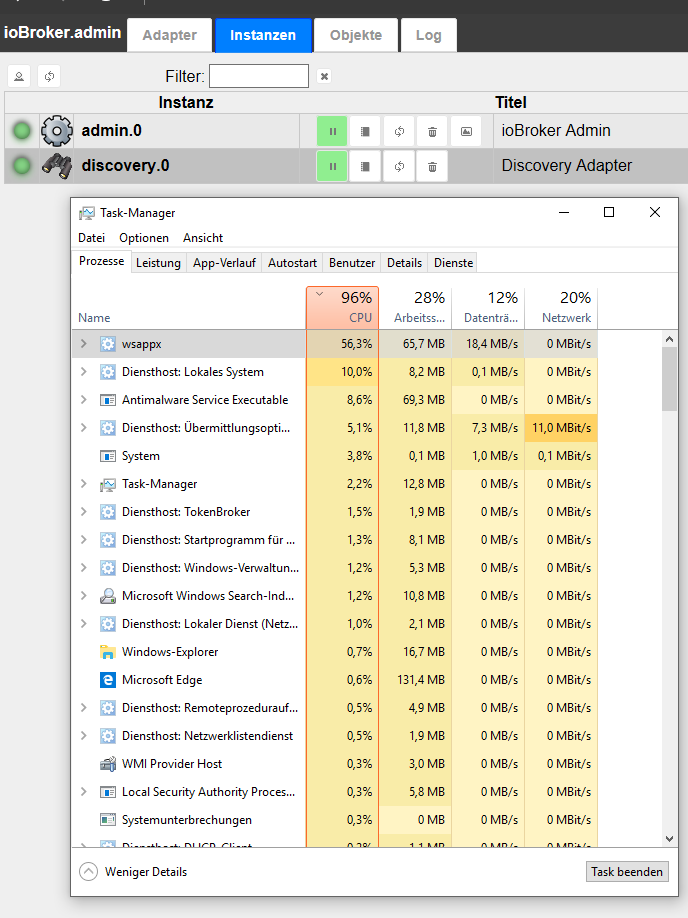
Task: Open the Benutzer tab
Action: click(352, 263)
